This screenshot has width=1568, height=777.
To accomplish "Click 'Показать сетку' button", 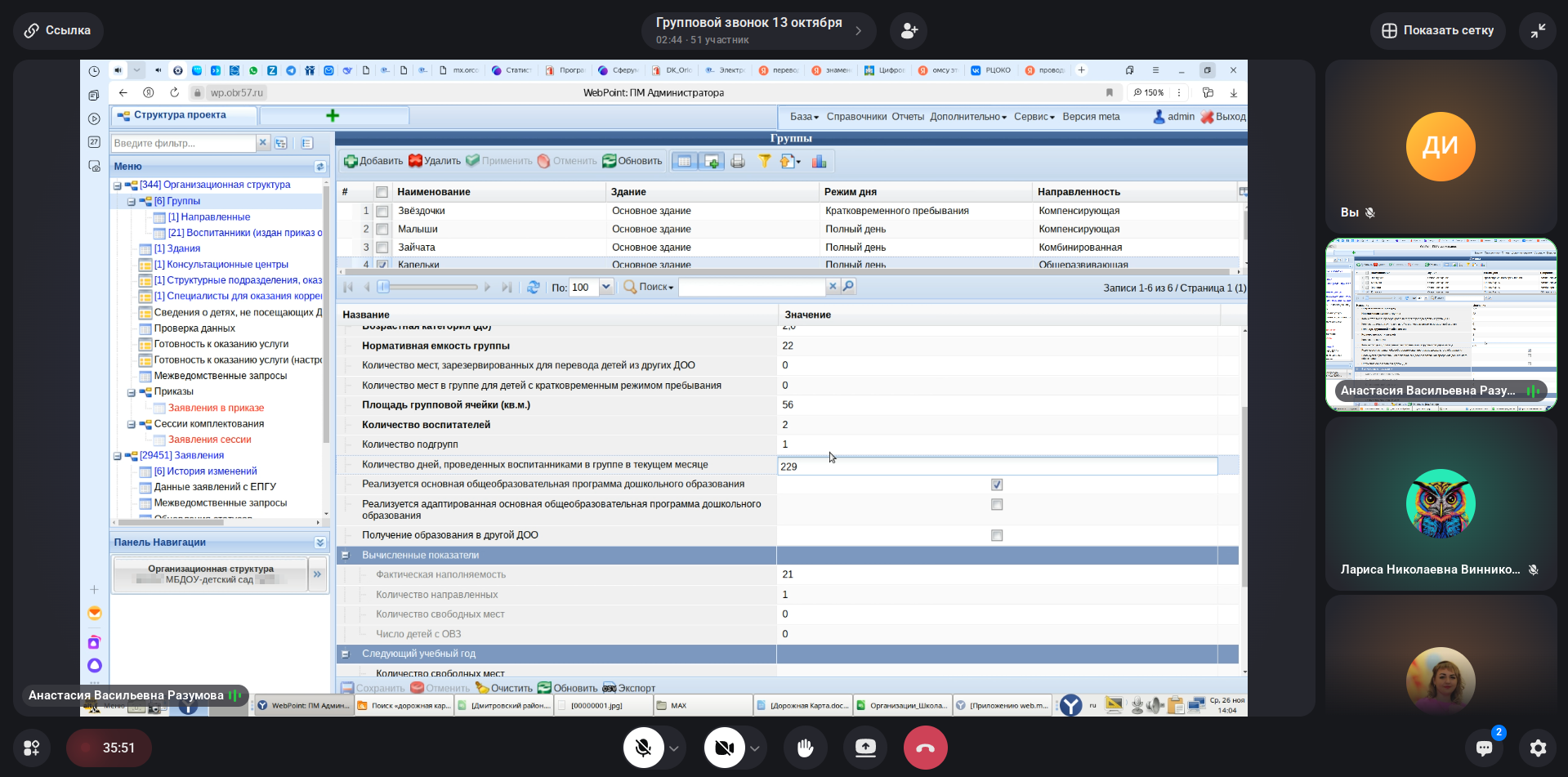I will coord(1437,31).
